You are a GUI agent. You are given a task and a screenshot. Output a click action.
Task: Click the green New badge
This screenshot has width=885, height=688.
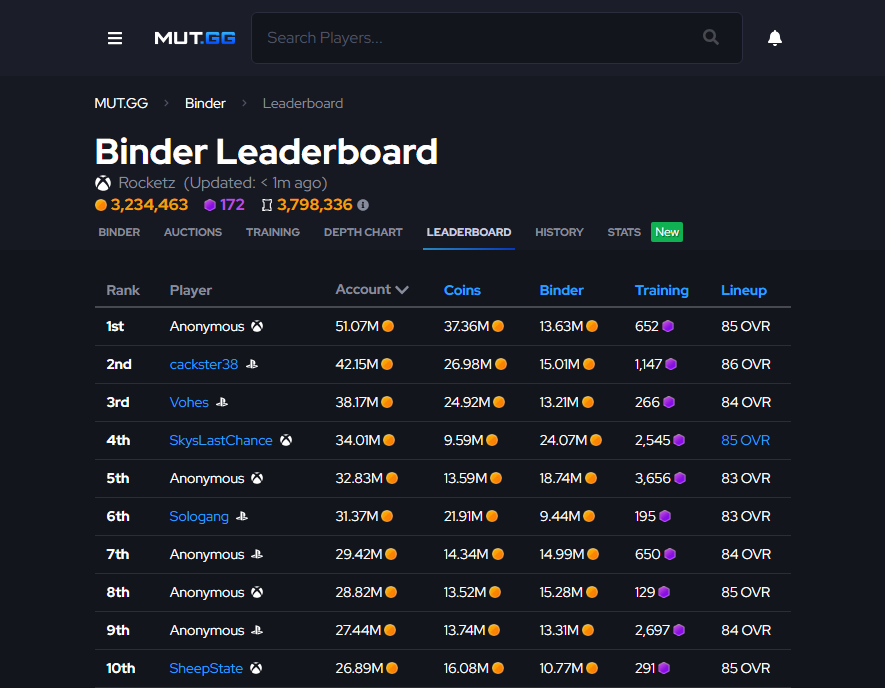tap(667, 232)
